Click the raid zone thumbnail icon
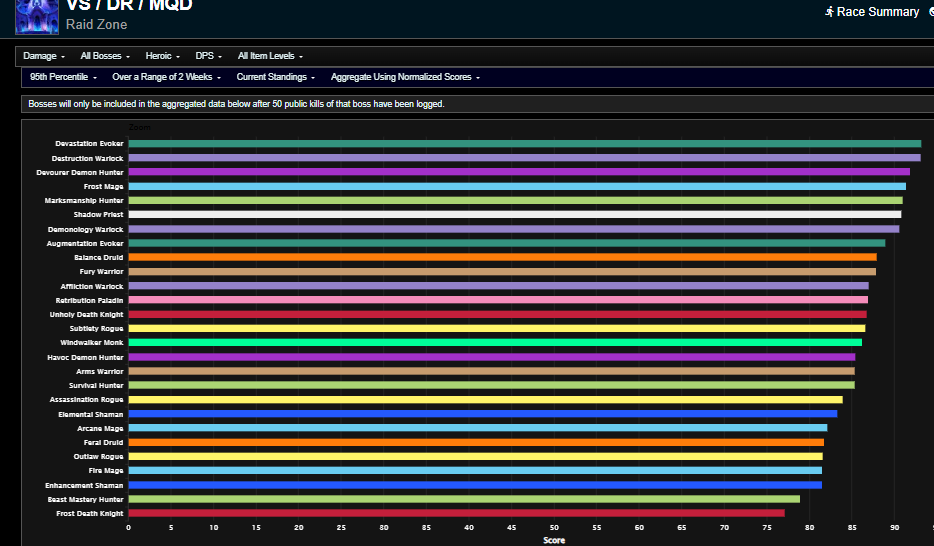 point(37,16)
